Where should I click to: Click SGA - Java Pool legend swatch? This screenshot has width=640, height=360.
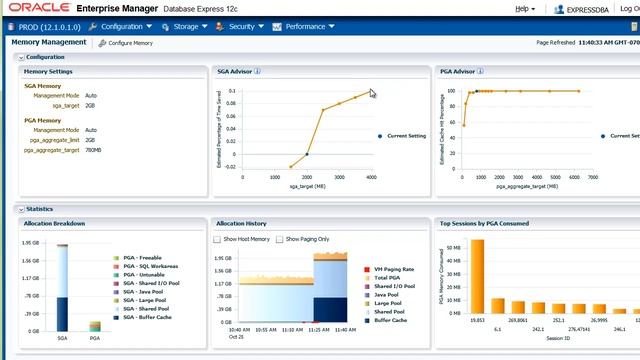click(116, 292)
